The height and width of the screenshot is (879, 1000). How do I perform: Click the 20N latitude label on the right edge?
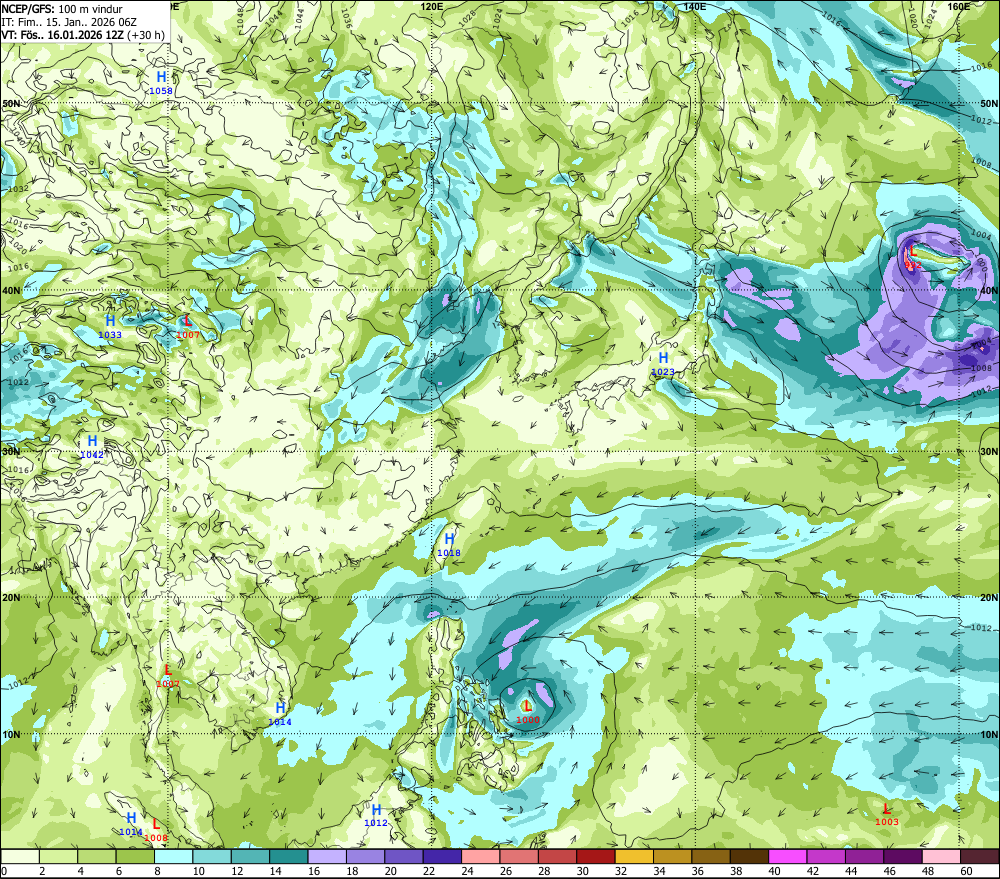tap(989, 597)
